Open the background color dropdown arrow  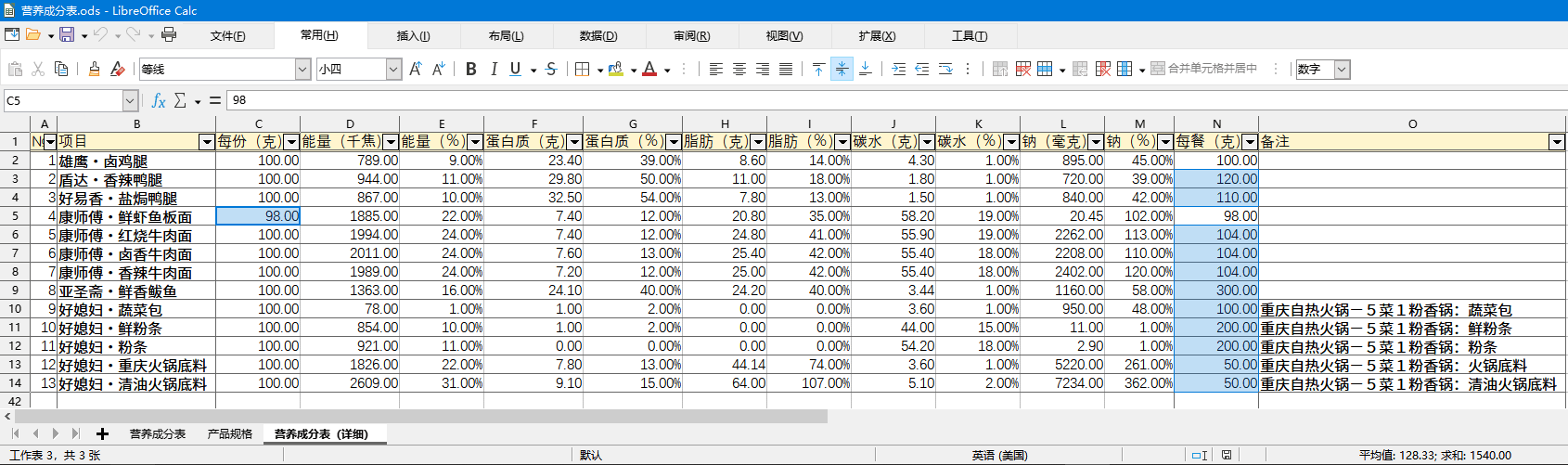click(634, 70)
